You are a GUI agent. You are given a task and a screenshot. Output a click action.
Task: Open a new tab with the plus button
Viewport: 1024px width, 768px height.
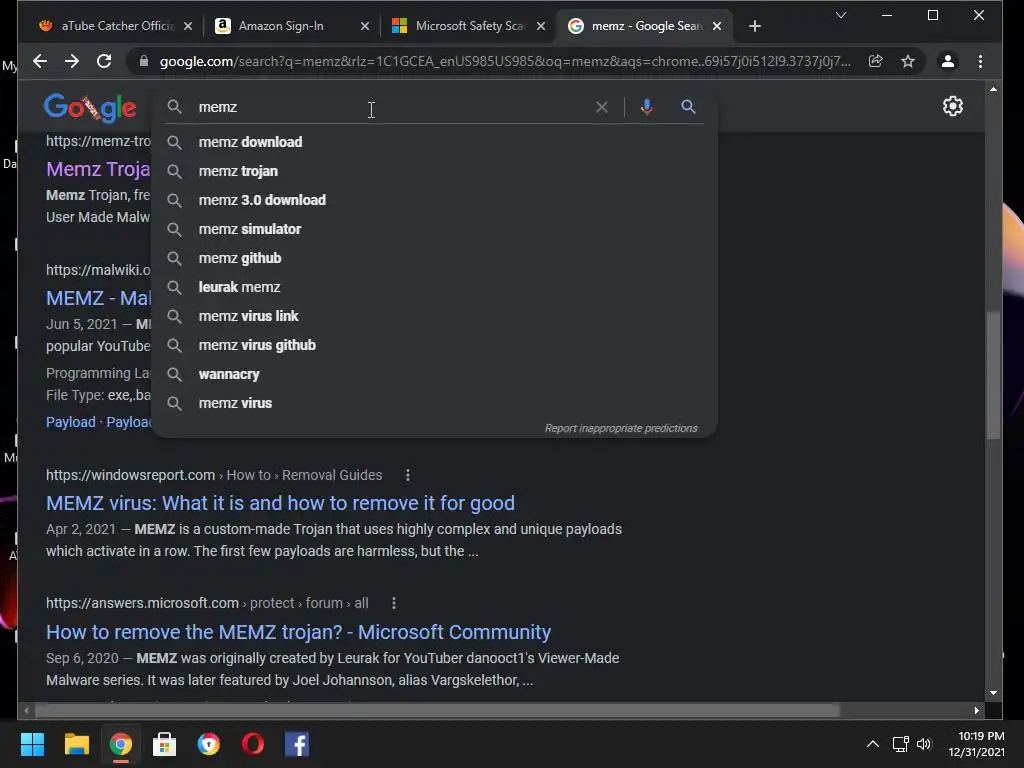click(x=755, y=26)
